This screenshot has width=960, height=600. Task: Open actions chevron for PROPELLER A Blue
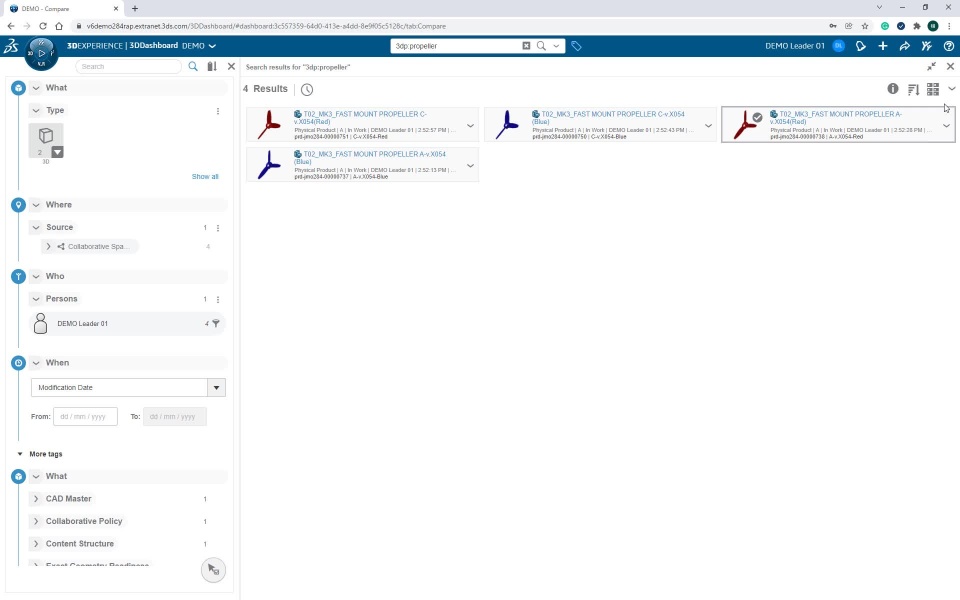pyautogui.click(x=470, y=165)
